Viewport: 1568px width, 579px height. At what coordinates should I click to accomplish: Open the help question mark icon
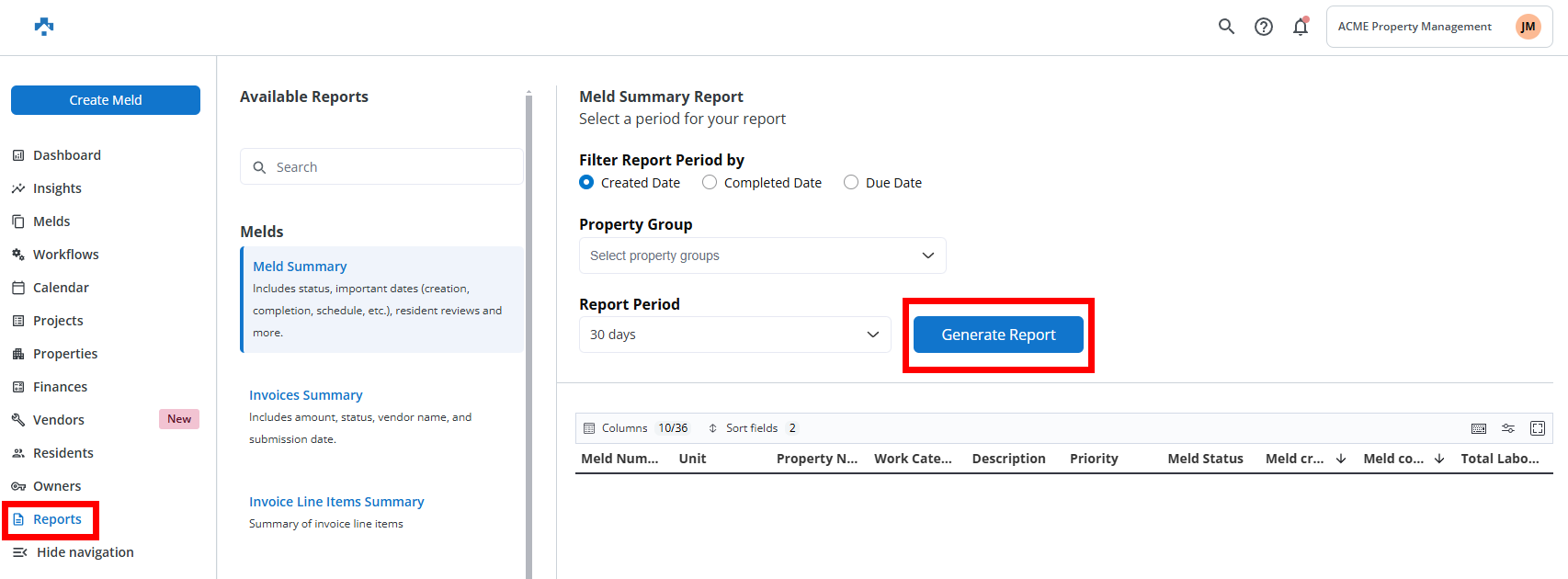pyautogui.click(x=1264, y=27)
